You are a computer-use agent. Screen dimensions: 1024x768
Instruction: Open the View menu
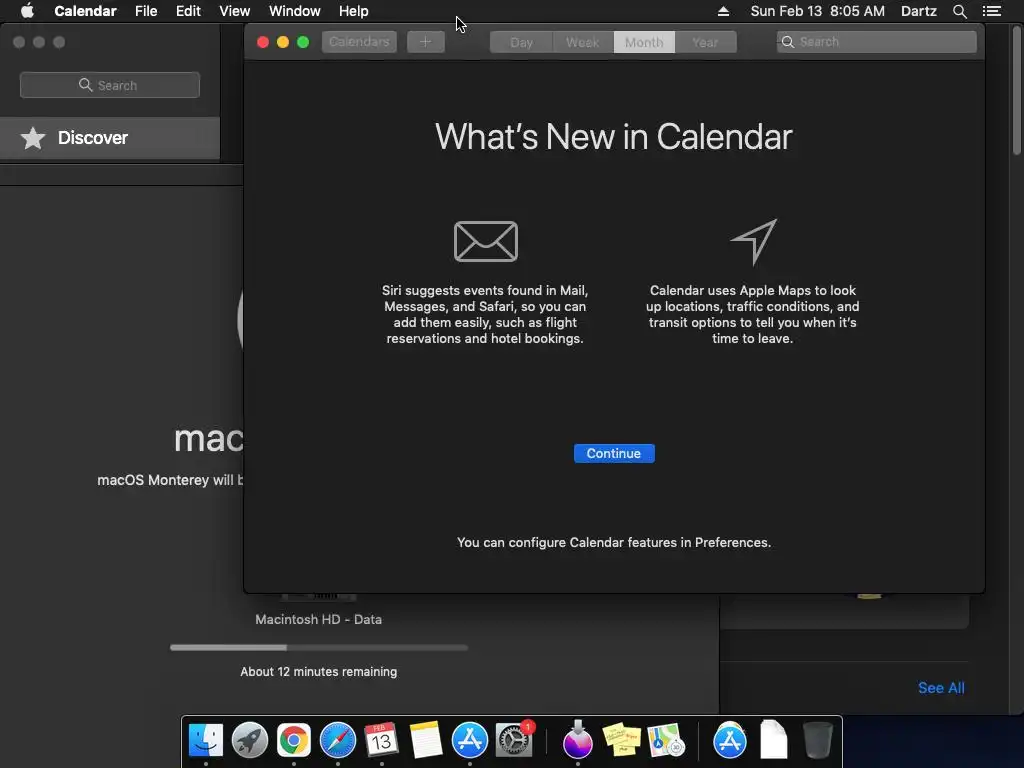234,11
